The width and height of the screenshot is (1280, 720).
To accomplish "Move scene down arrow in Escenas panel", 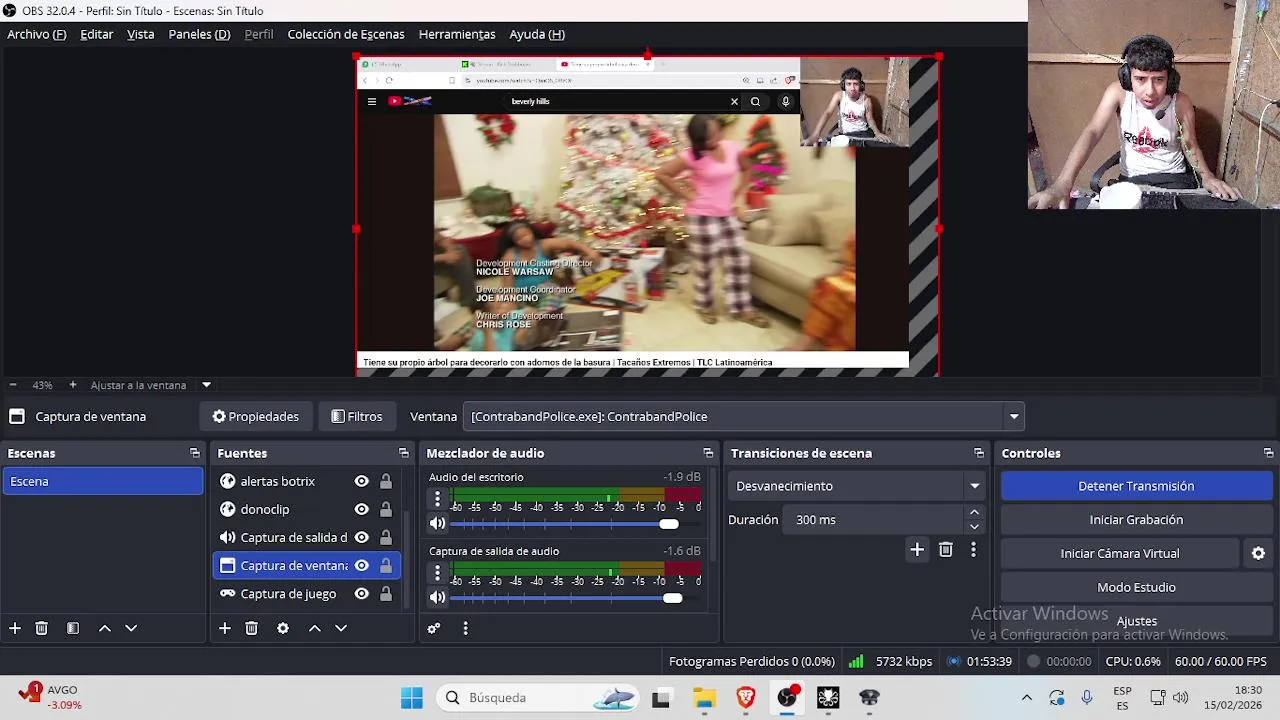I will pos(131,628).
